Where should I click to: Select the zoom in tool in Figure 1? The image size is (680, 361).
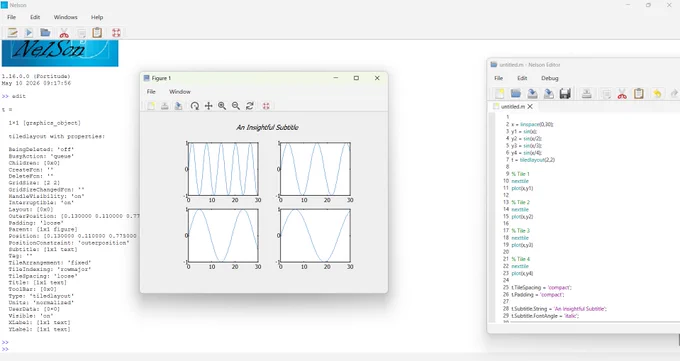click(x=222, y=106)
